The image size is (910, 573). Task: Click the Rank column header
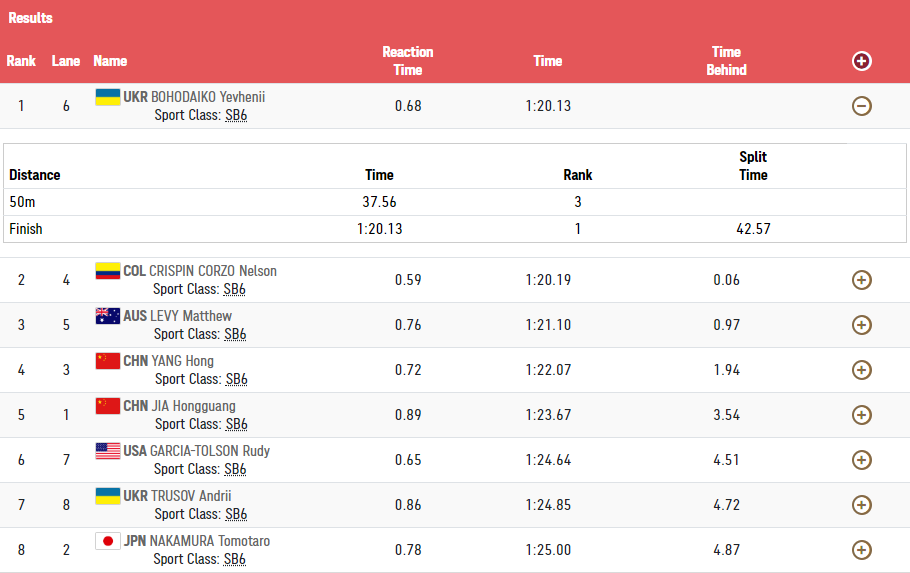[21, 61]
